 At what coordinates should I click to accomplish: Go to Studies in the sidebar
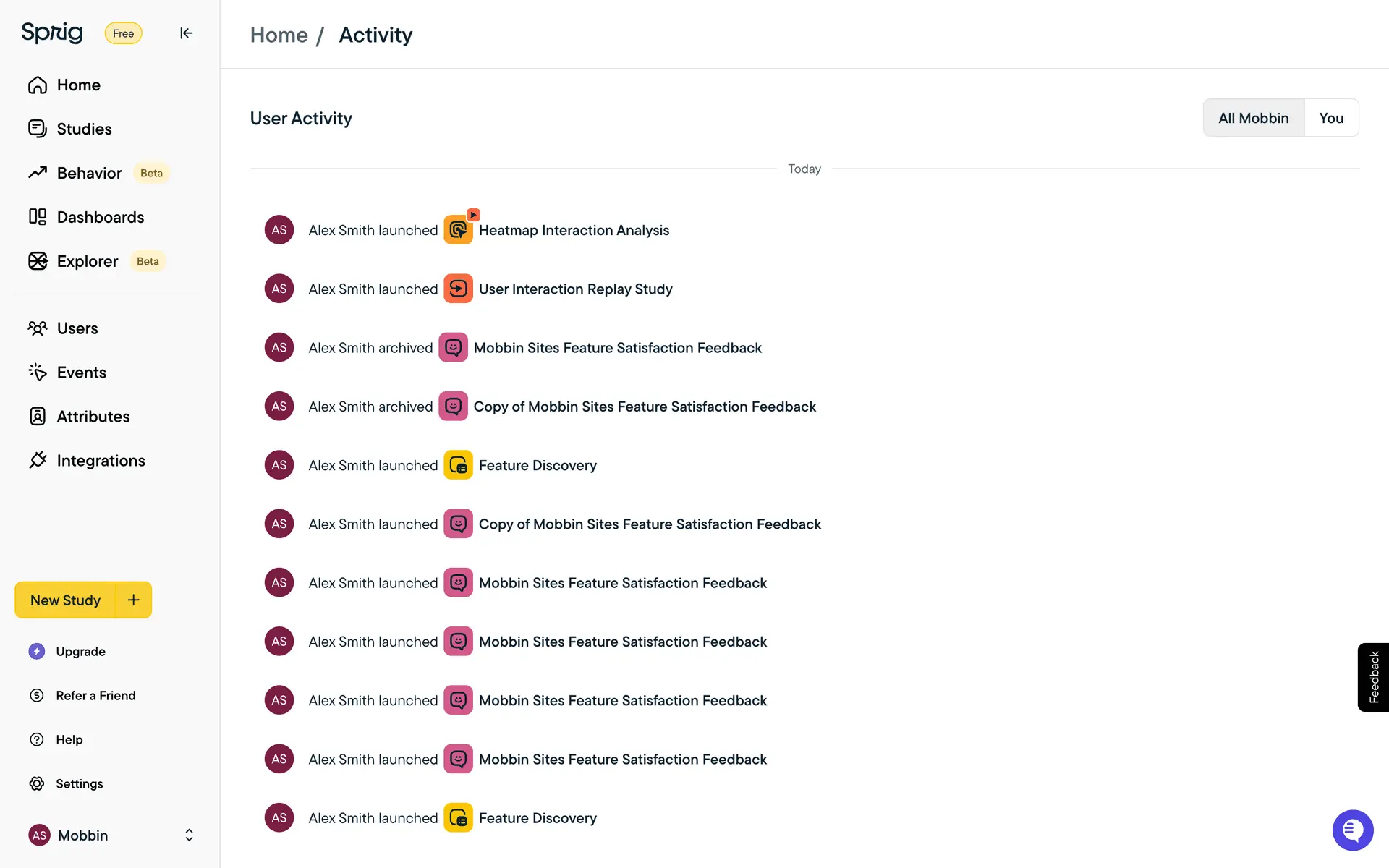[84, 129]
